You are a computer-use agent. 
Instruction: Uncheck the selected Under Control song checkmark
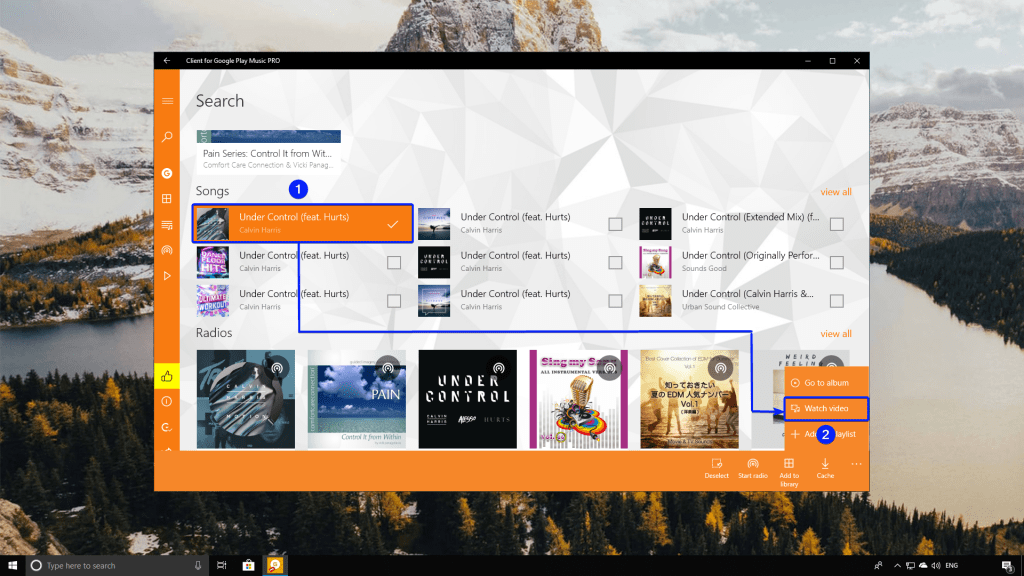393,224
